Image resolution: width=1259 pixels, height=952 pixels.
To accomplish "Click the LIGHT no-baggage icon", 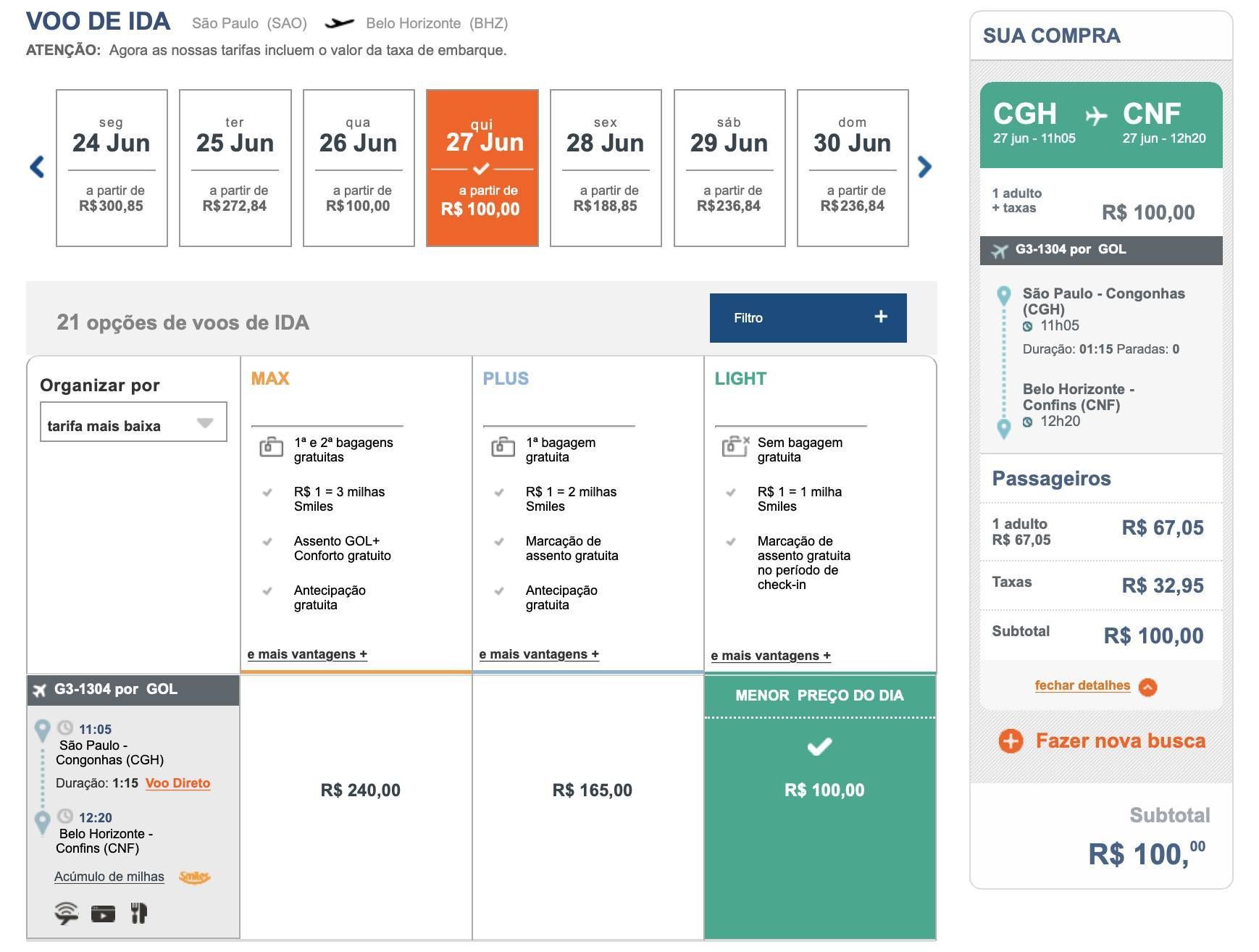I will [735, 446].
